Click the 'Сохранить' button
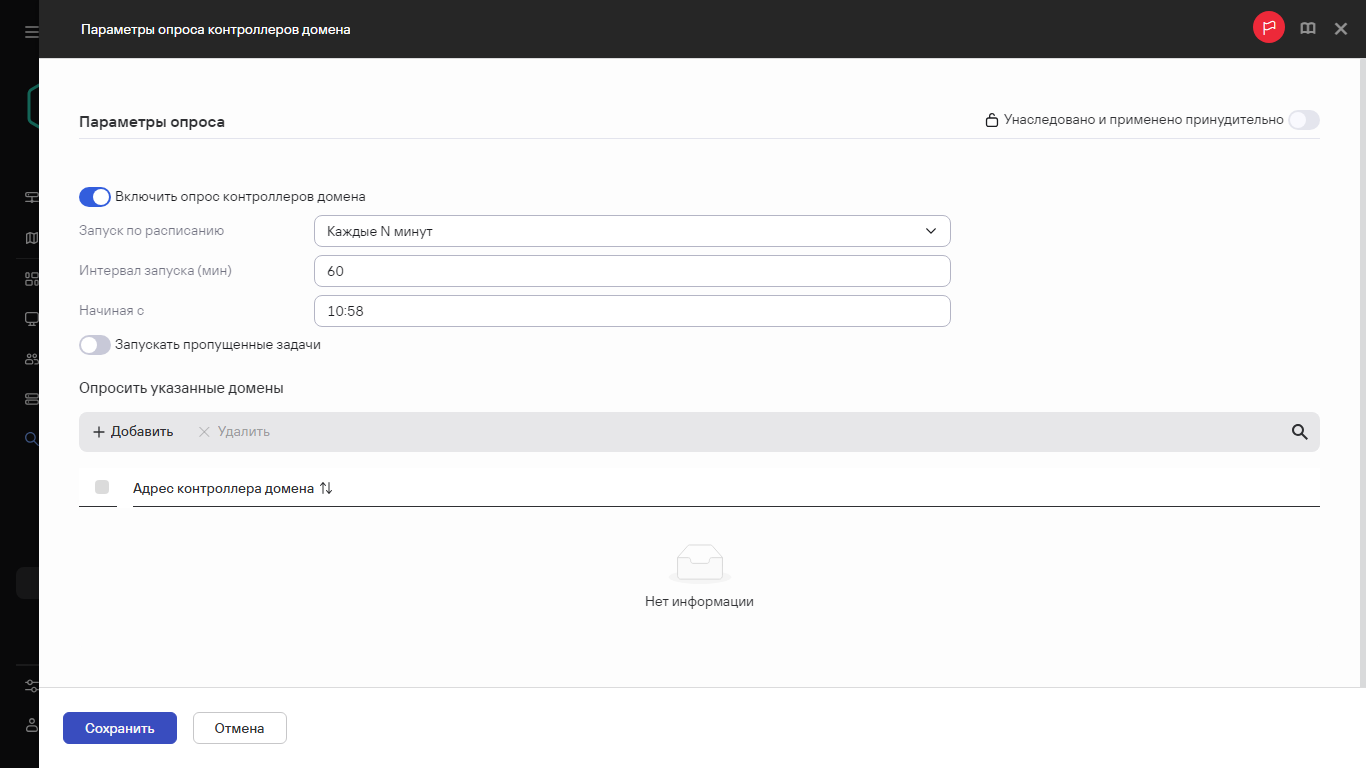1366x768 pixels. [x=120, y=728]
